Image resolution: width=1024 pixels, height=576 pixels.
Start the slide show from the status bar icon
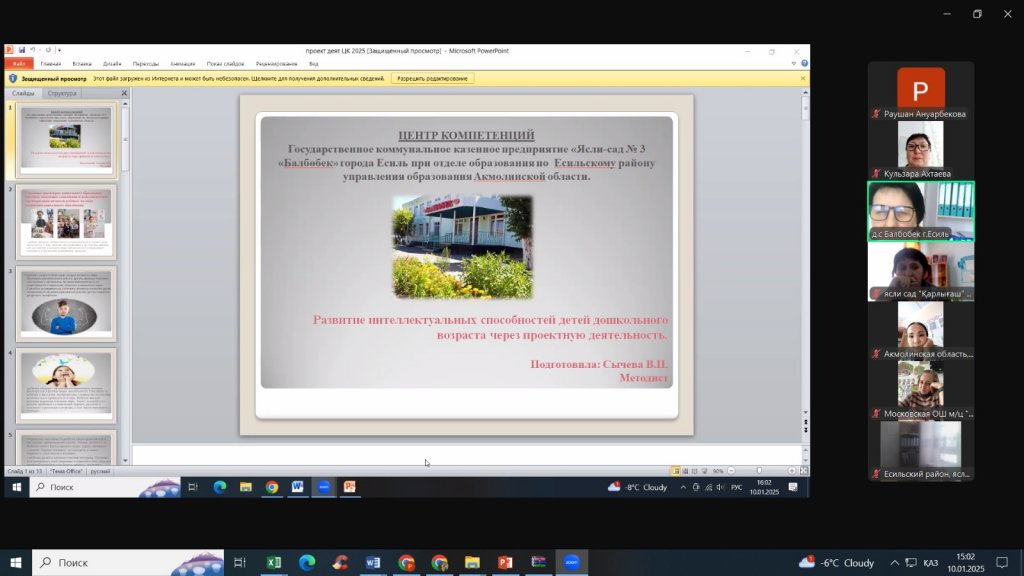(704, 471)
